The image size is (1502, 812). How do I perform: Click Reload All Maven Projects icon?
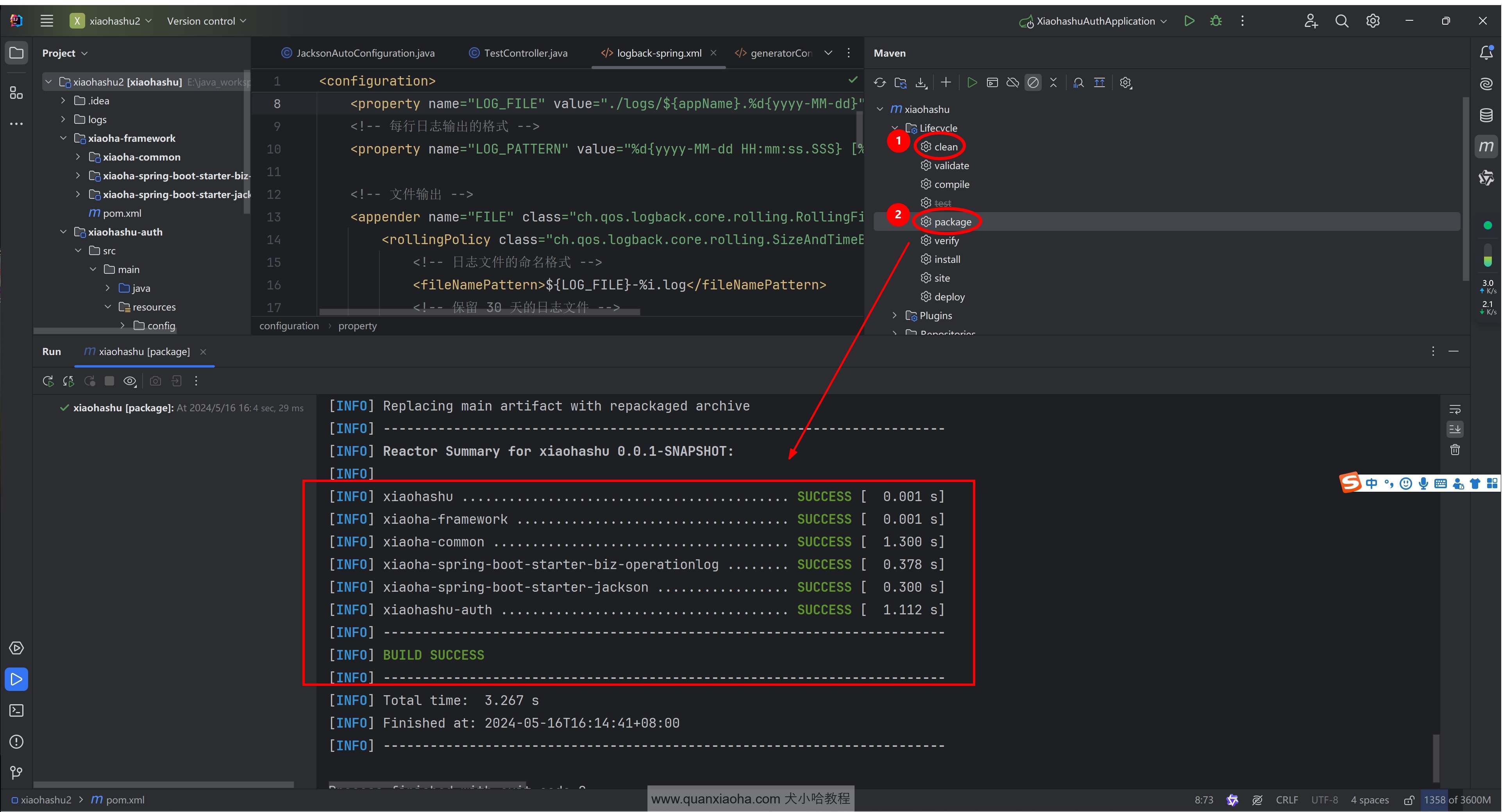[879, 83]
